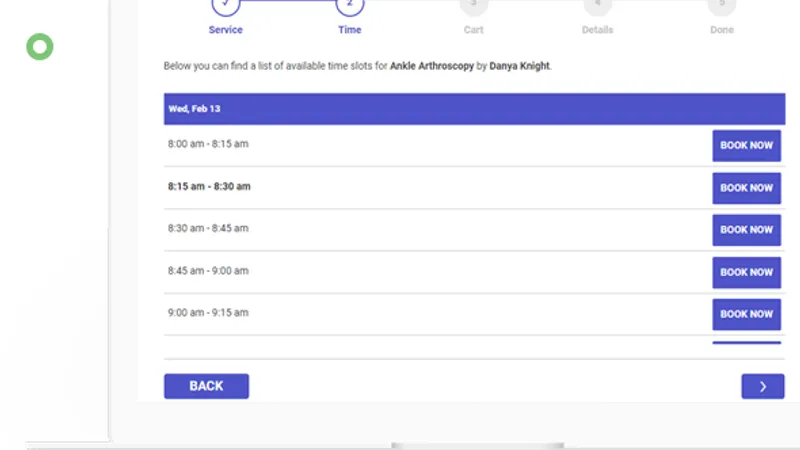Book the 8:15 am - 8:30 am slot

pos(746,187)
